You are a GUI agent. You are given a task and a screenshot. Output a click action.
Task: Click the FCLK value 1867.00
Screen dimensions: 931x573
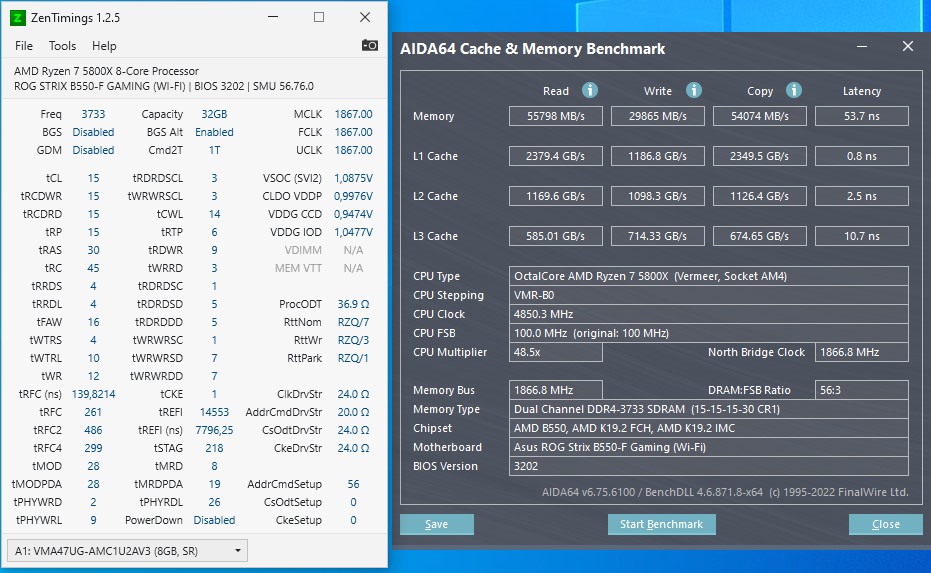click(x=353, y=132)
